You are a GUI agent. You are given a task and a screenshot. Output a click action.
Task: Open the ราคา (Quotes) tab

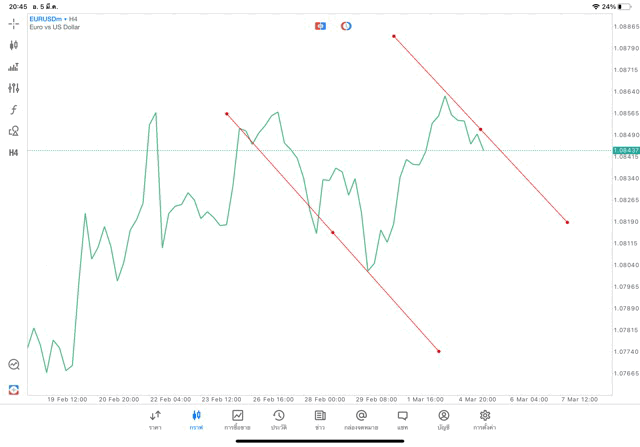click(x=155, y=420)
